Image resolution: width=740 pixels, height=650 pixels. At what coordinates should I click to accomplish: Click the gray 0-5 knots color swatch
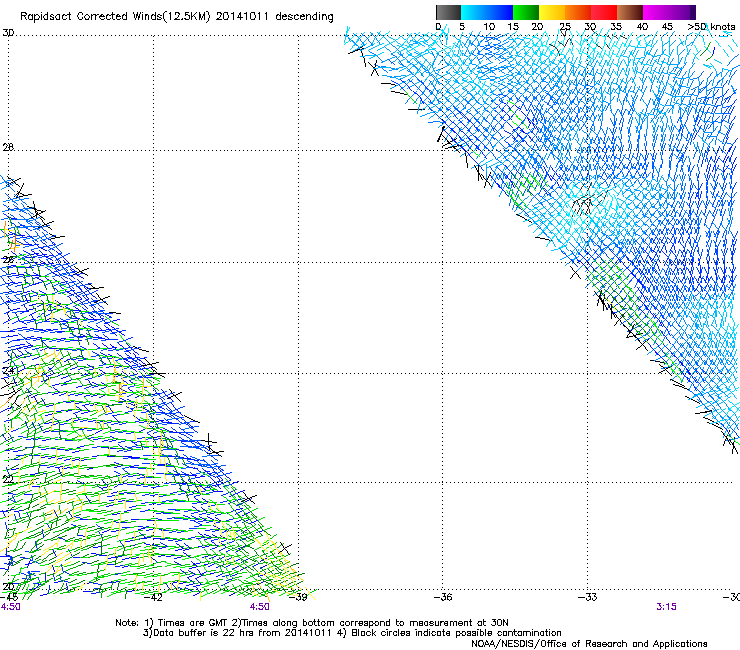(449, 12)
